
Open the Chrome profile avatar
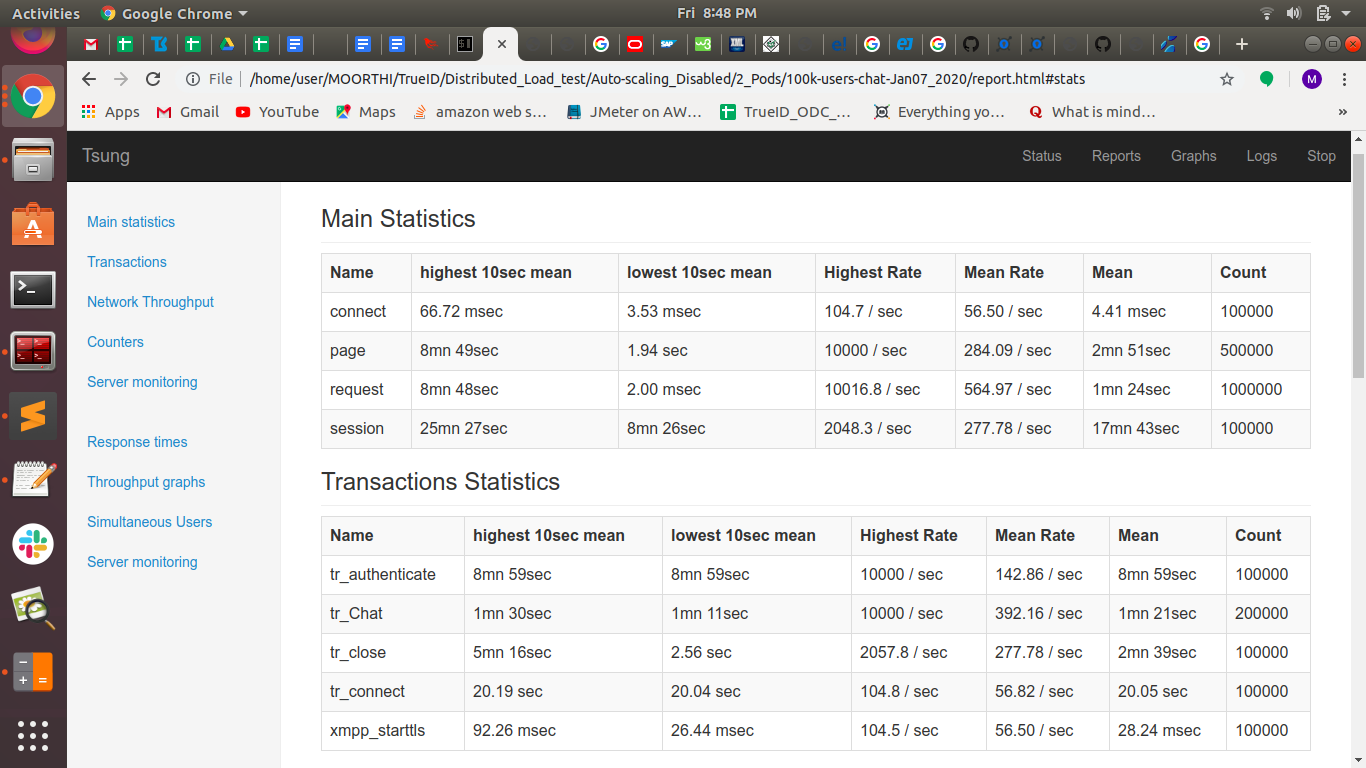tap(1312, 78)
